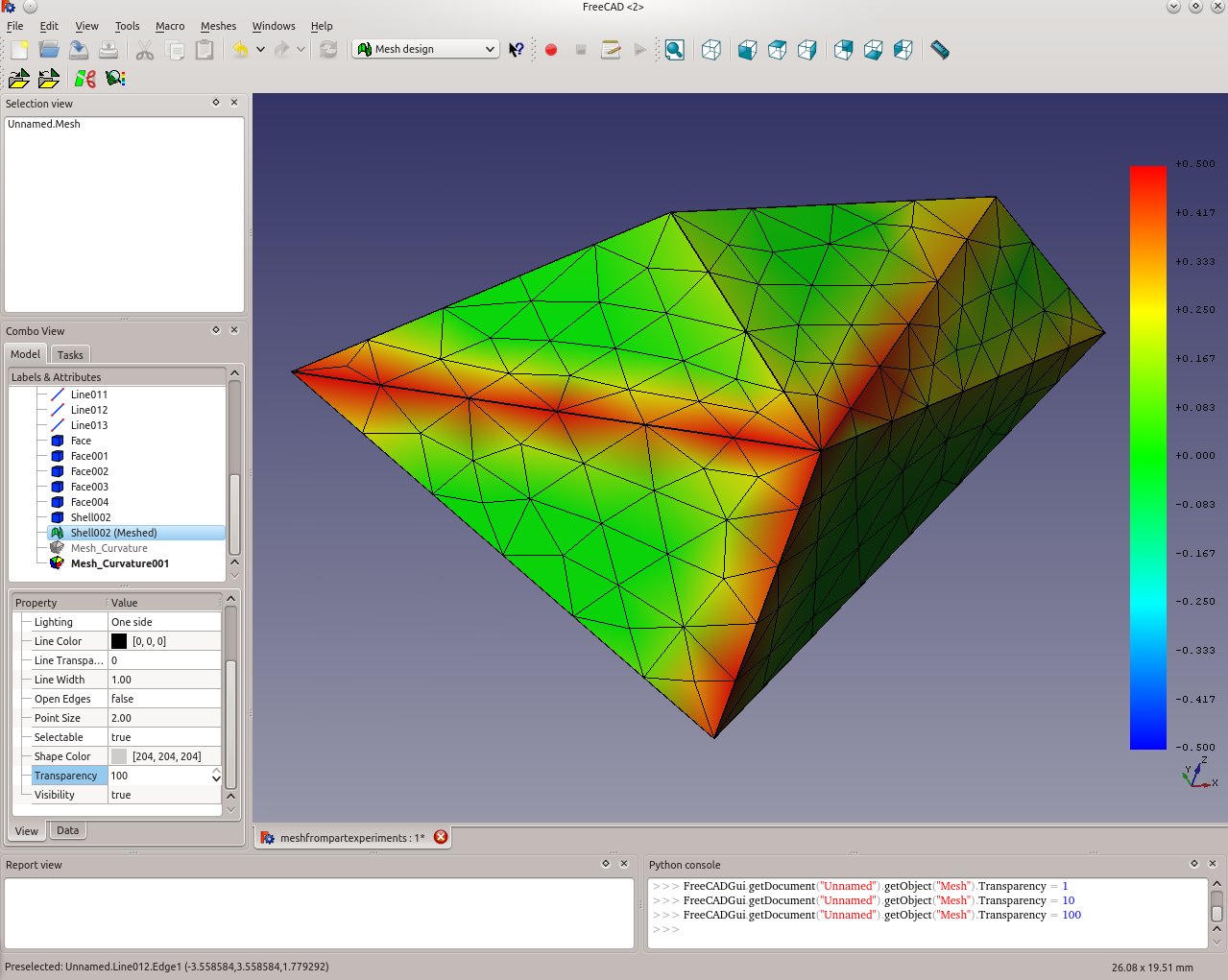Click the Lighting One side value
Image resolution: width=1228 pixels, height=980 pixels.
click(164, 622)
